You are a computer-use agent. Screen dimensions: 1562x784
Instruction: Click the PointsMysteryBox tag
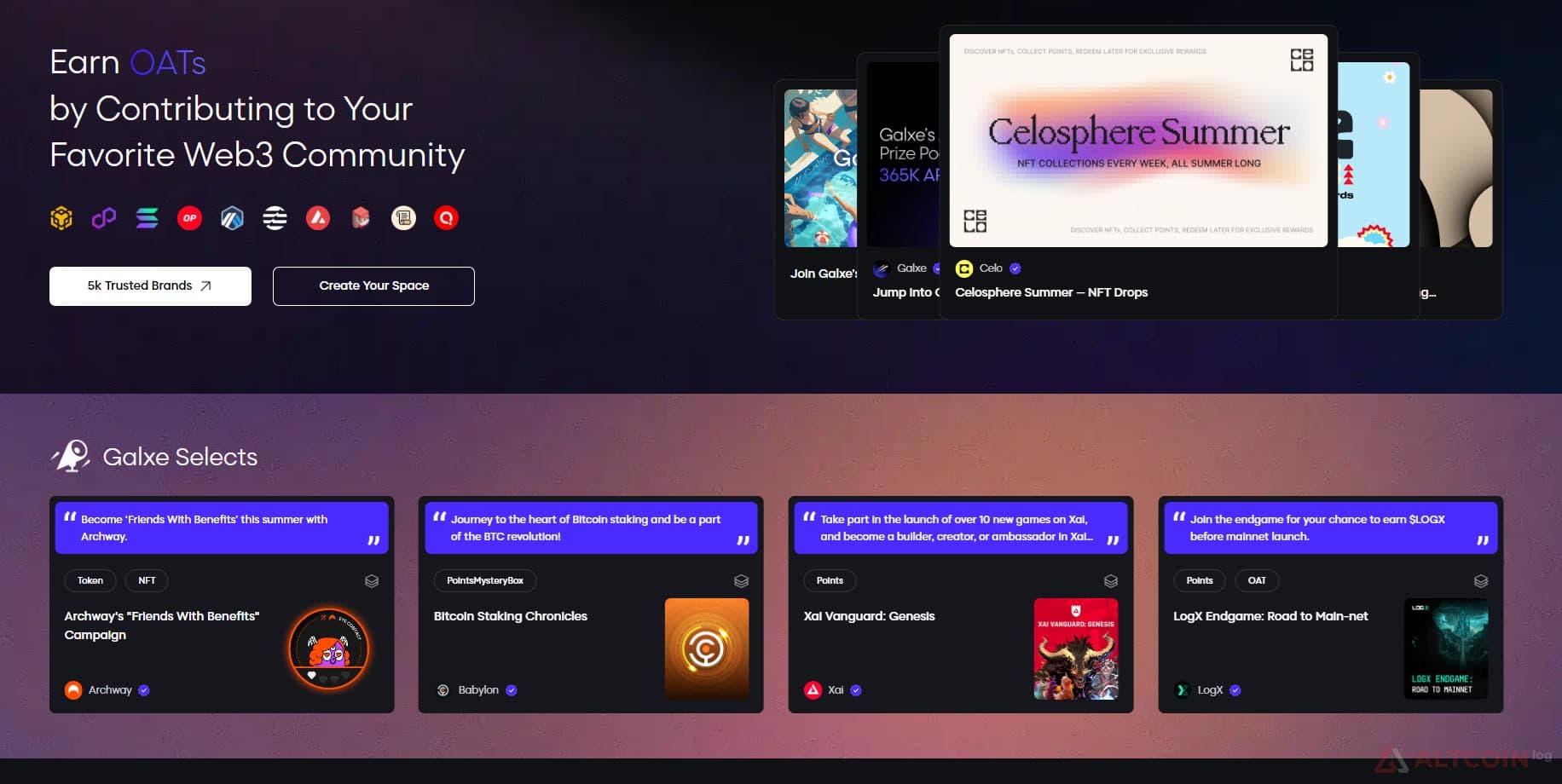[485, 580]
